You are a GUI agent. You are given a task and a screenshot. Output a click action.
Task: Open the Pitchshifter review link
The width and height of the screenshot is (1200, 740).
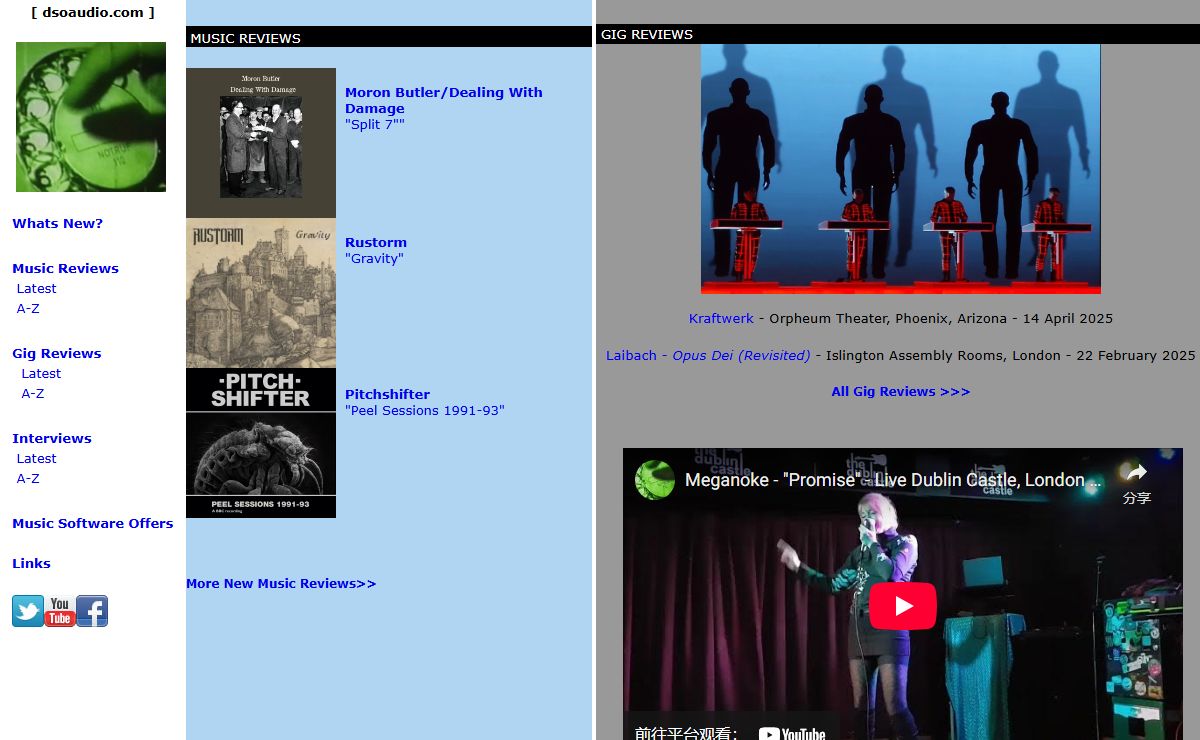tap(387, 394)
